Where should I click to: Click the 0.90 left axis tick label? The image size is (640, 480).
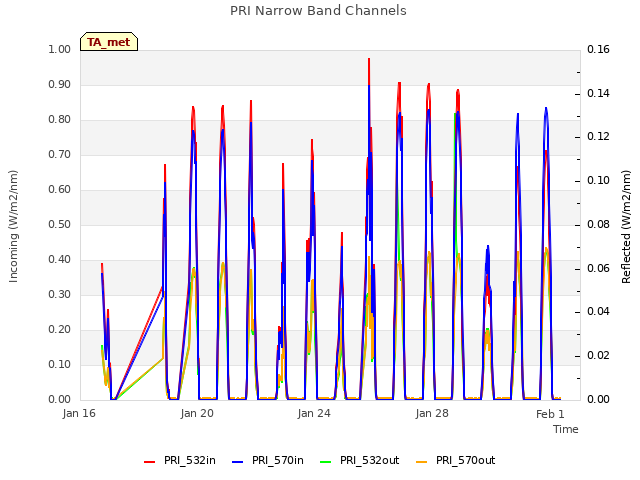tap(60, 84)
